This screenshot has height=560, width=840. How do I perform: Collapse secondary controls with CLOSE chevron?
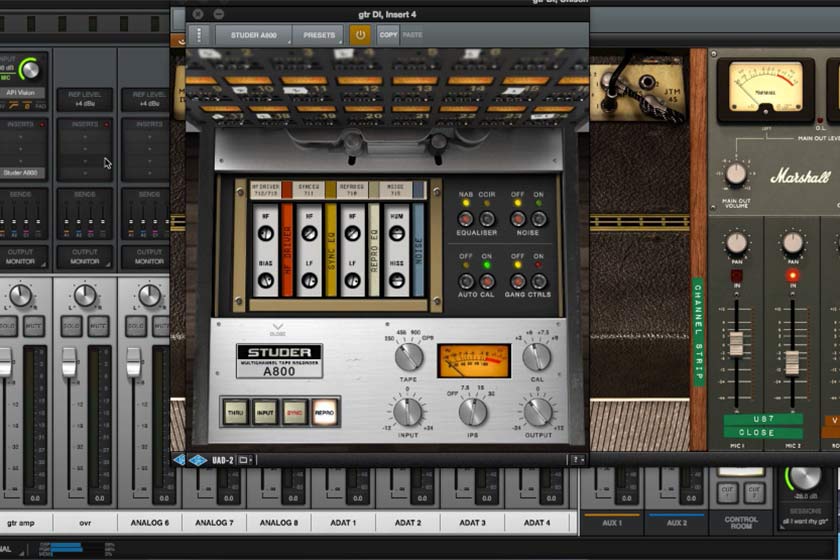pyautogui.click(x=278, y=328)
